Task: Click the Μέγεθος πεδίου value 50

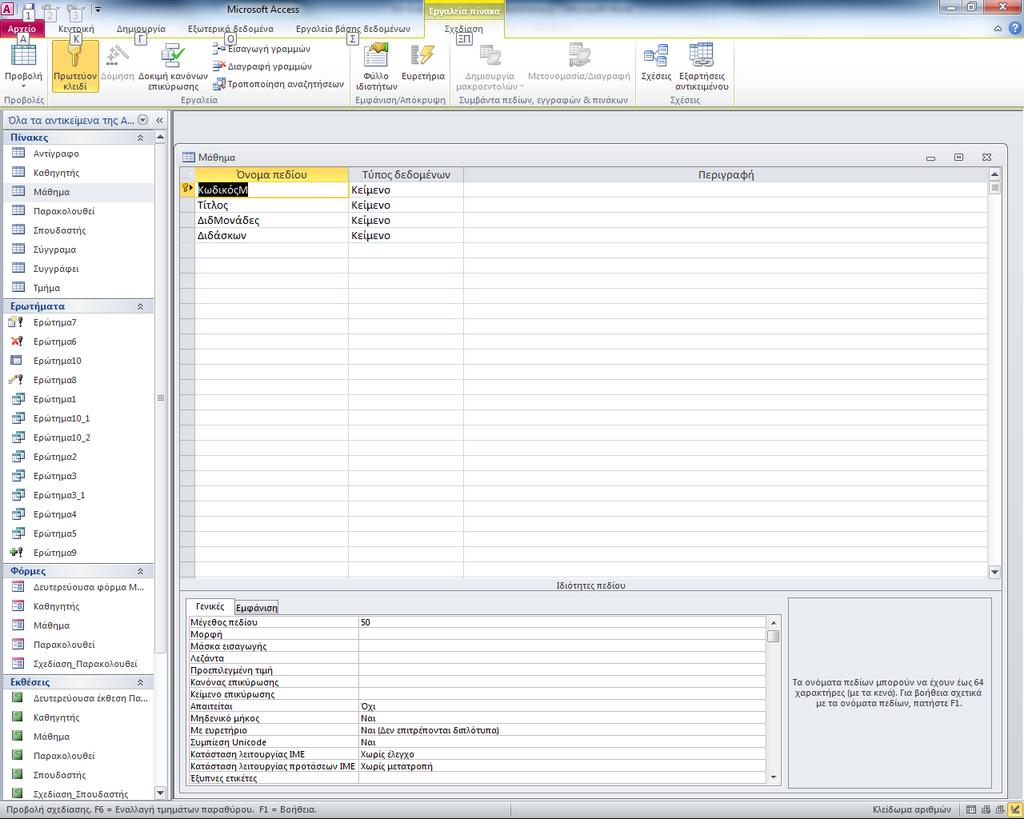Action: [x=562, y=622]
